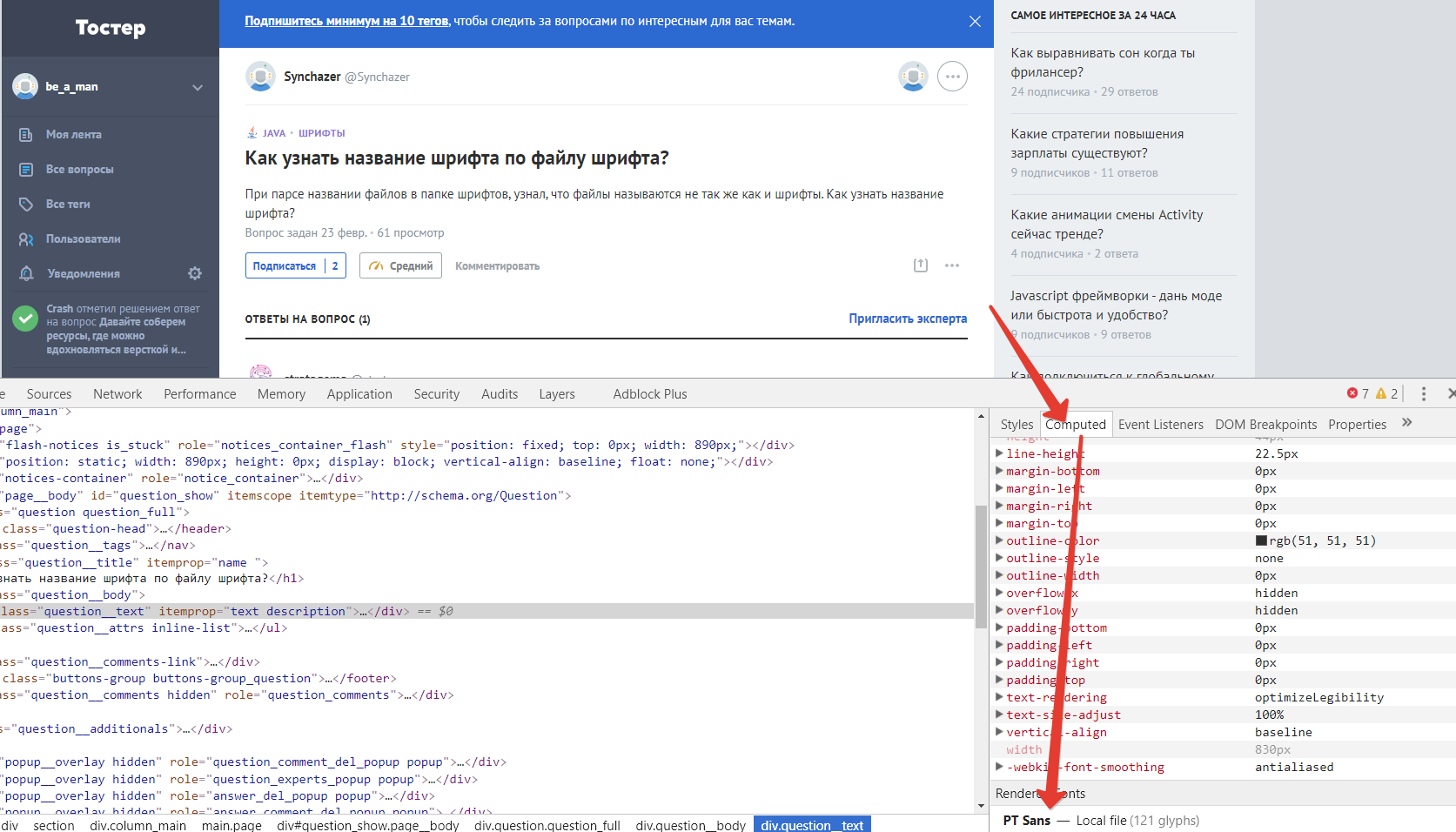1456x832 pixels.
Task: Open the circular ellipsis menu near author
Action: click(x=953, y=77)
